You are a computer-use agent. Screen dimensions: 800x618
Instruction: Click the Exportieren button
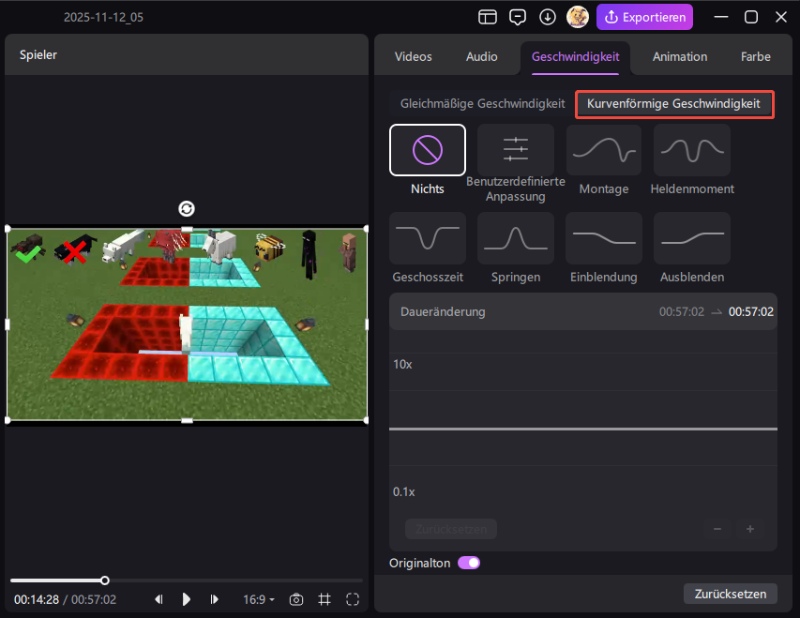[x=644, y=17]
